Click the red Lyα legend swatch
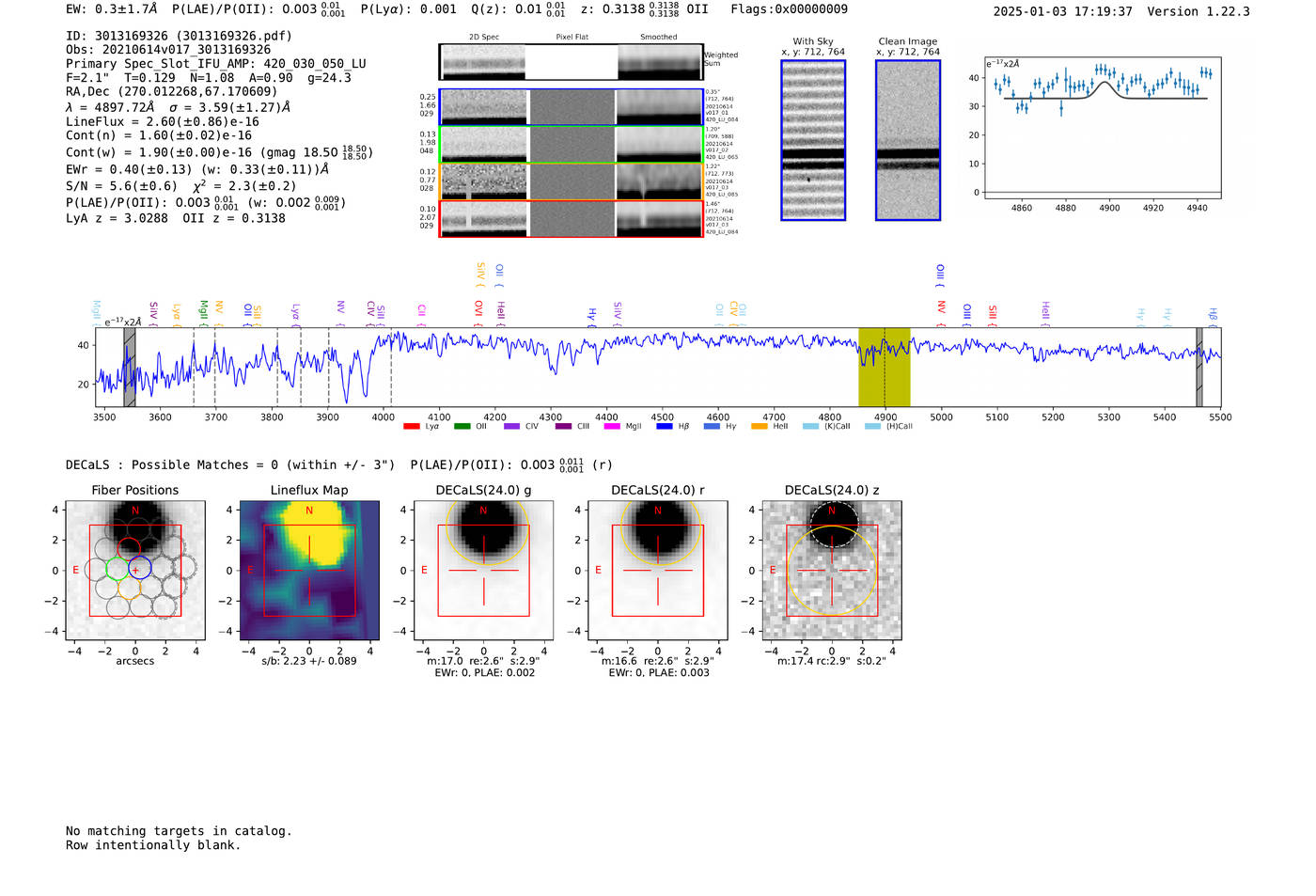 [x=411, y=426]
